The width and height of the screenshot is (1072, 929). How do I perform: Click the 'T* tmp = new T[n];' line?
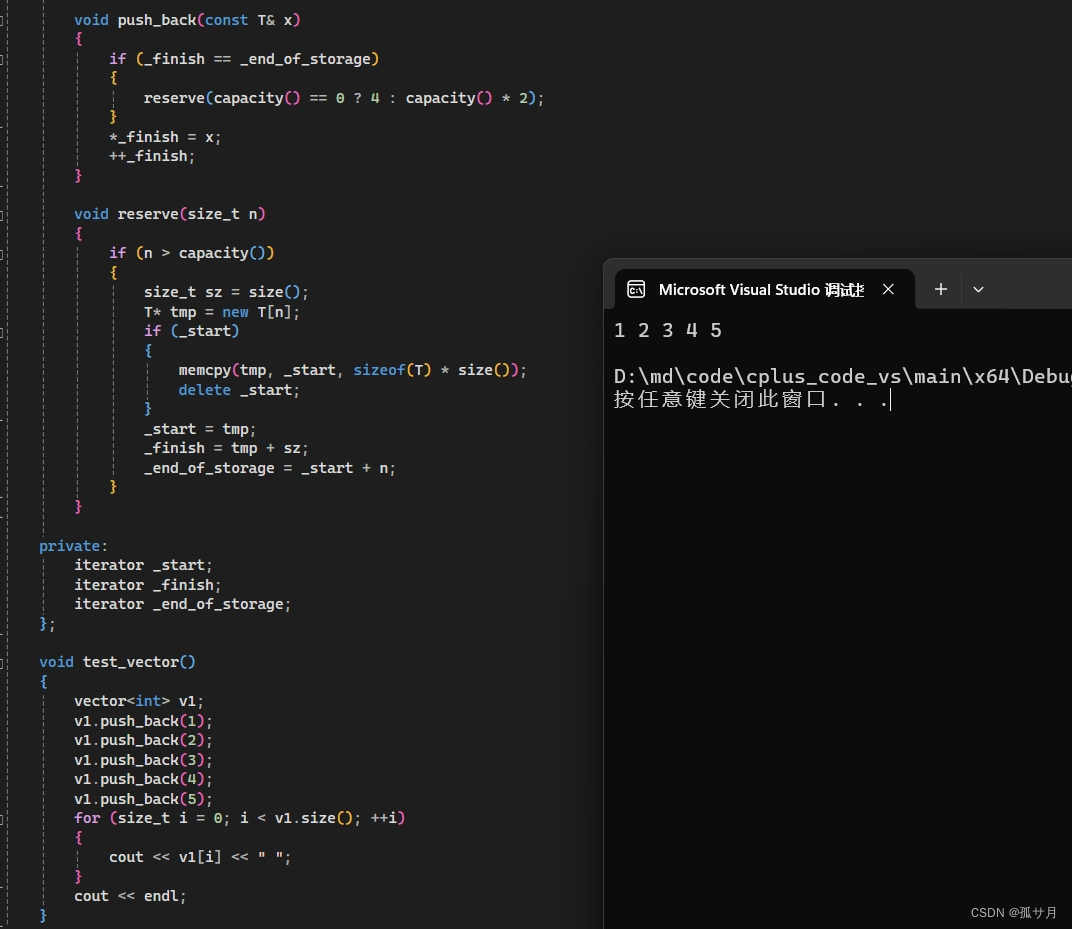[x=222, y=312]
